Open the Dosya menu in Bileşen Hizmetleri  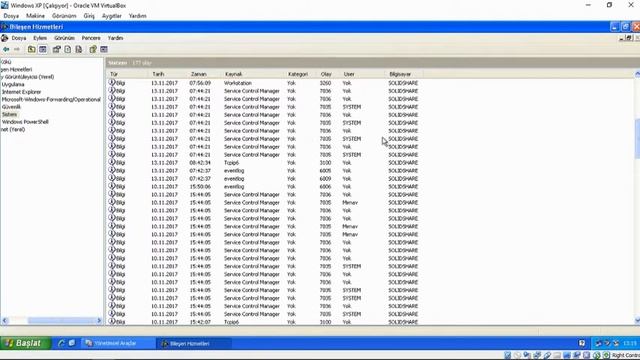coord(19,38)
